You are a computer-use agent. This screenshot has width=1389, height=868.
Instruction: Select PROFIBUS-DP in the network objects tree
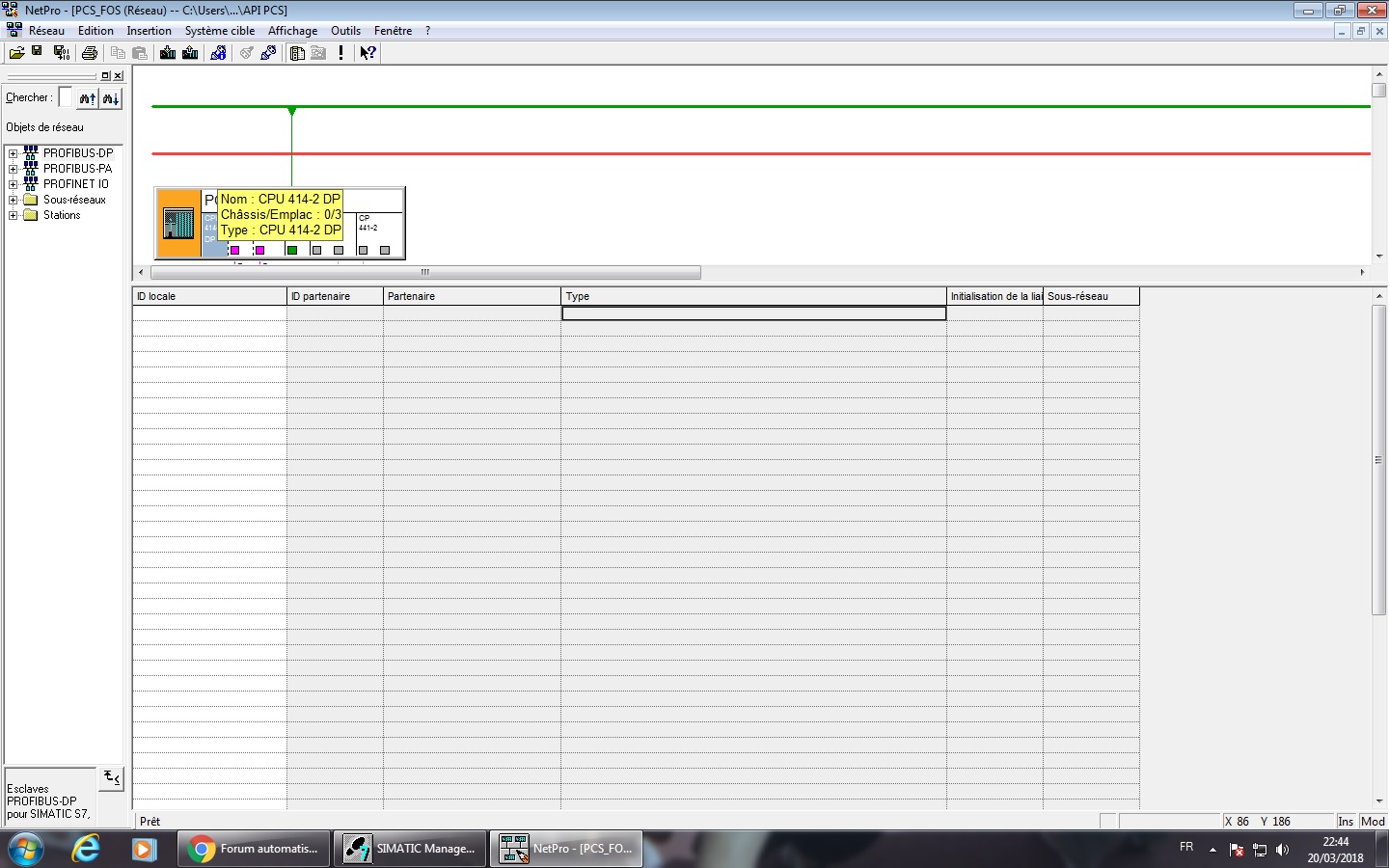point(78,153)
